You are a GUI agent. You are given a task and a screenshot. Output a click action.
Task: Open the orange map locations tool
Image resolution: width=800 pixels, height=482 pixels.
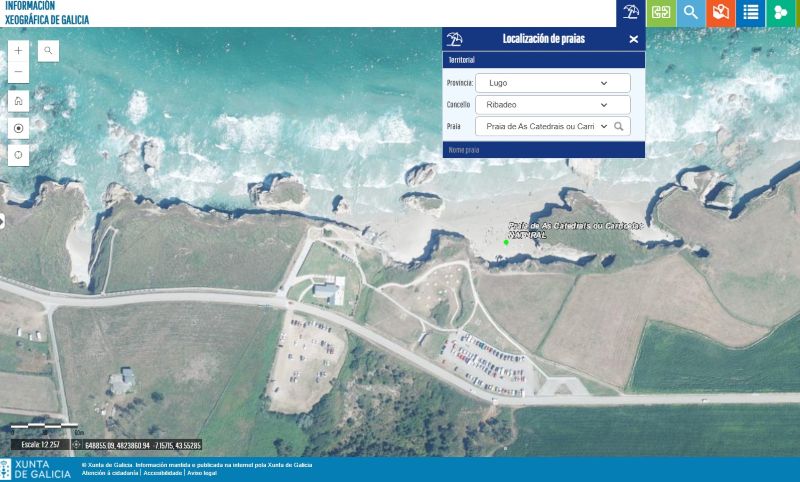pos(720,13)
